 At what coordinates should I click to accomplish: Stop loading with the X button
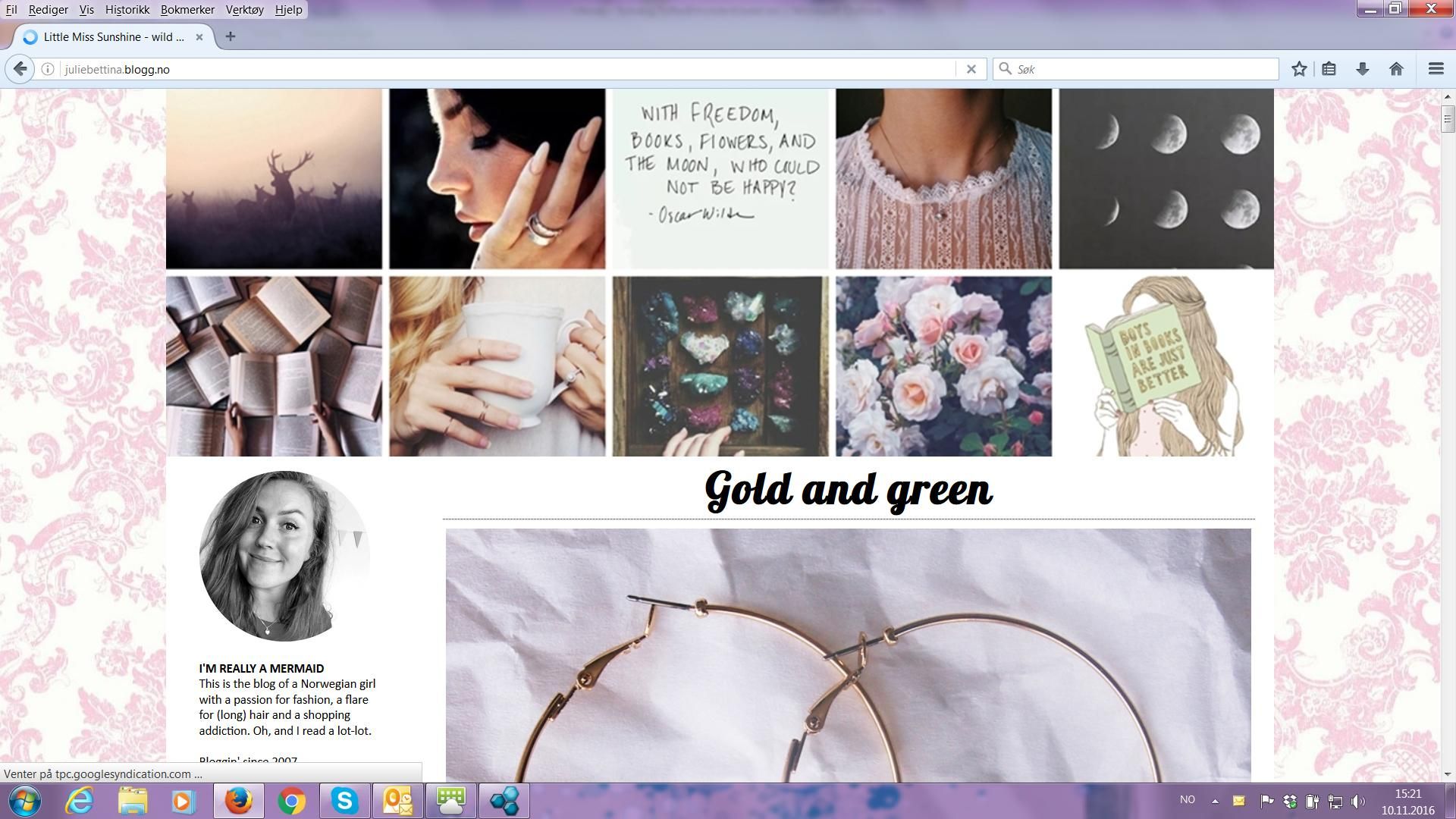tap(971, 69)
